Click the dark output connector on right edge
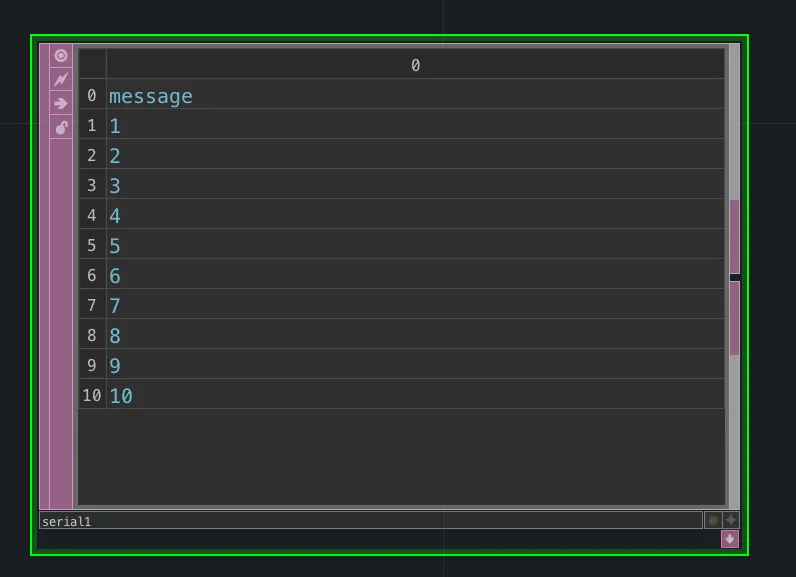This screenshot has width=796, height=577. coord(735,277)
